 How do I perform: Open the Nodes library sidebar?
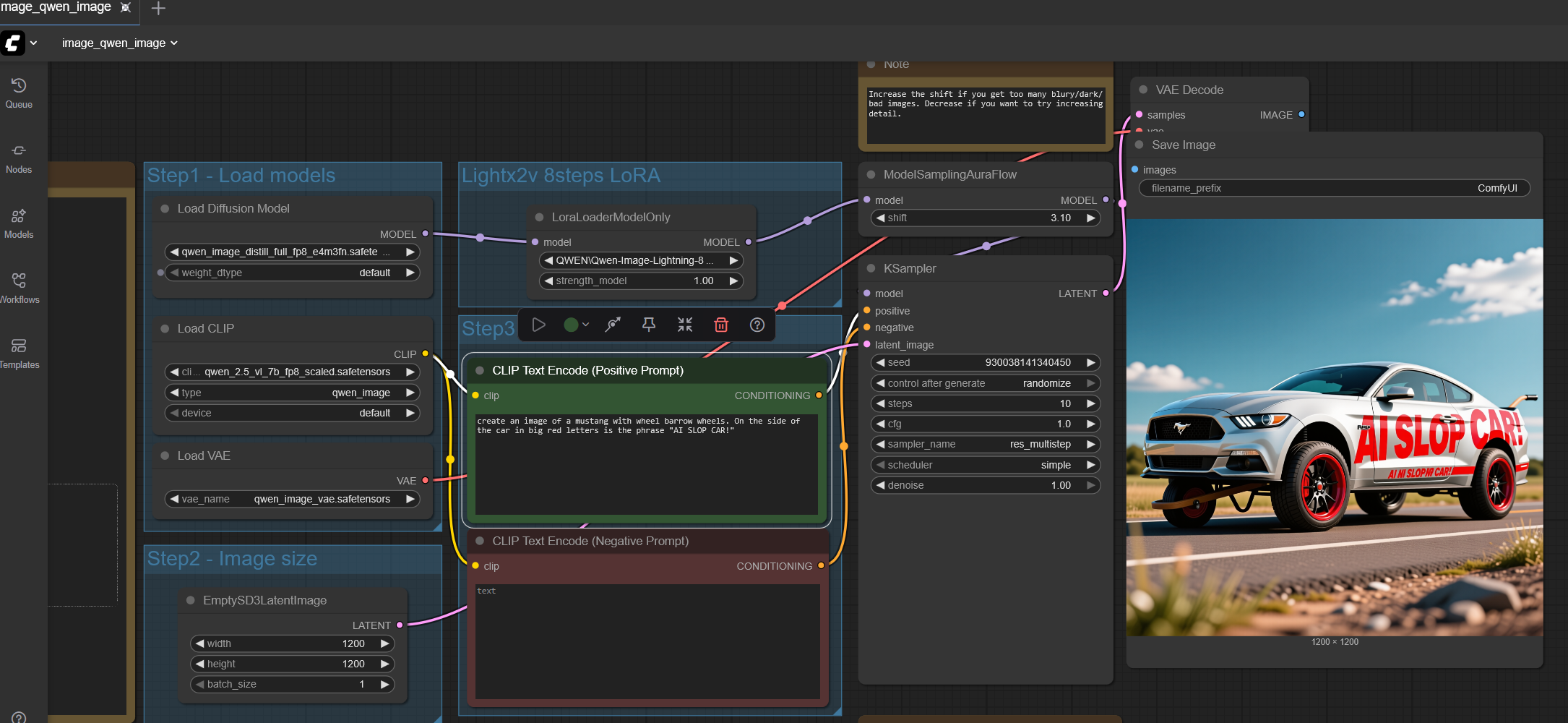tap(19, 159)
